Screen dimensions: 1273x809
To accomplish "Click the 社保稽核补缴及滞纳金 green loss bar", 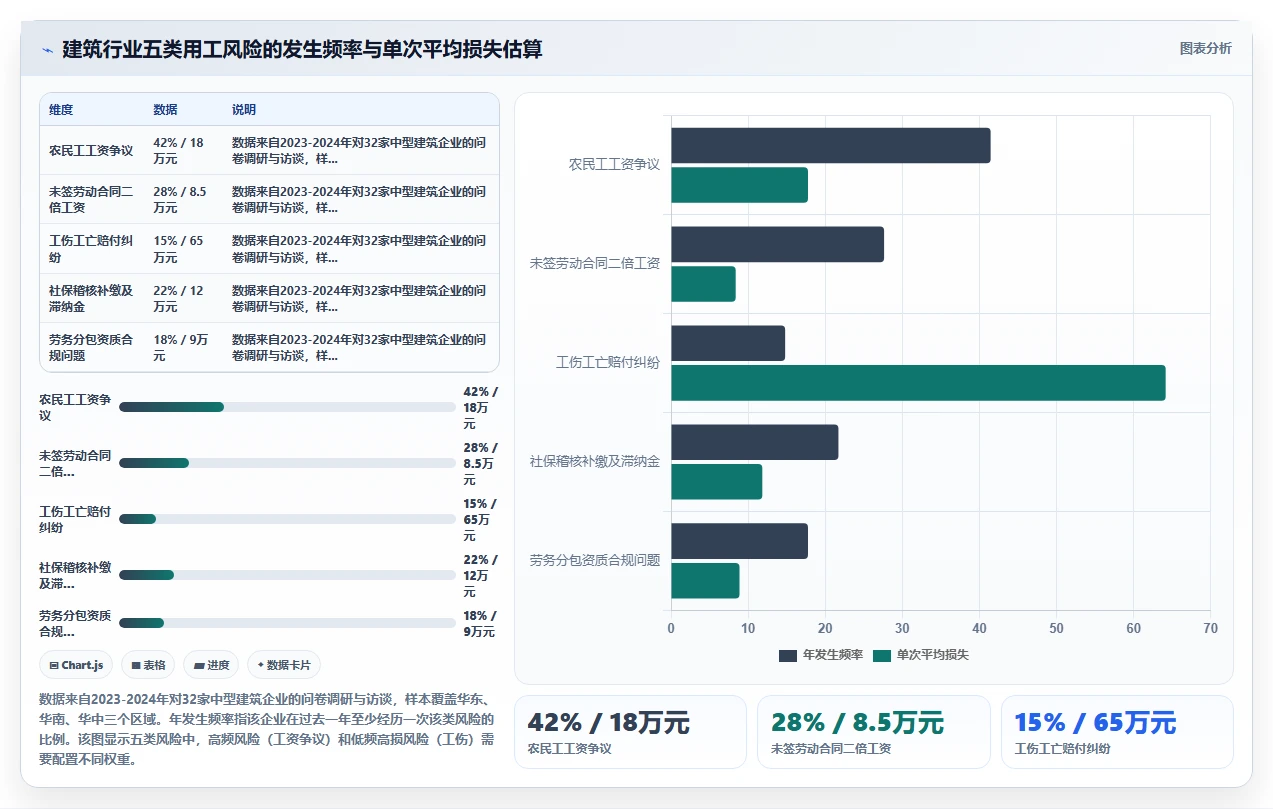I will [716, 481].
